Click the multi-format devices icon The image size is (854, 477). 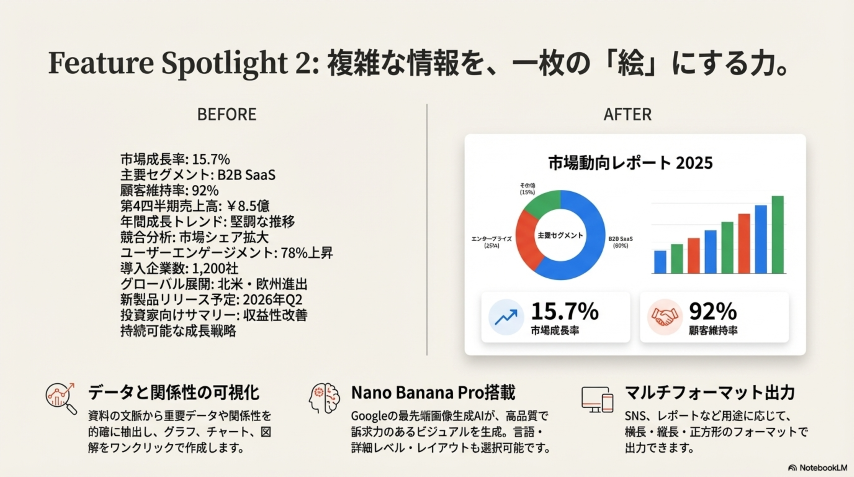(596, 399)
